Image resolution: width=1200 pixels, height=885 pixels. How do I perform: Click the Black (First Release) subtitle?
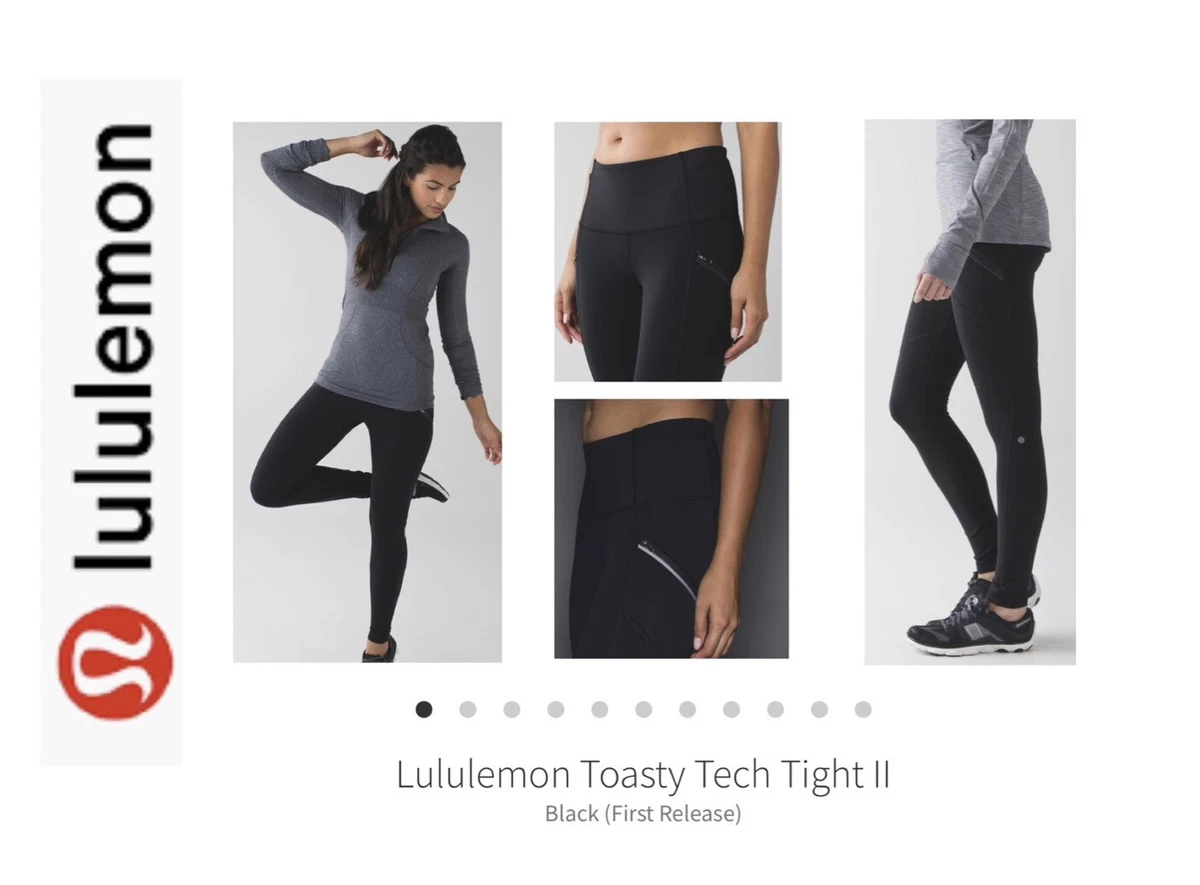(643, 814)
